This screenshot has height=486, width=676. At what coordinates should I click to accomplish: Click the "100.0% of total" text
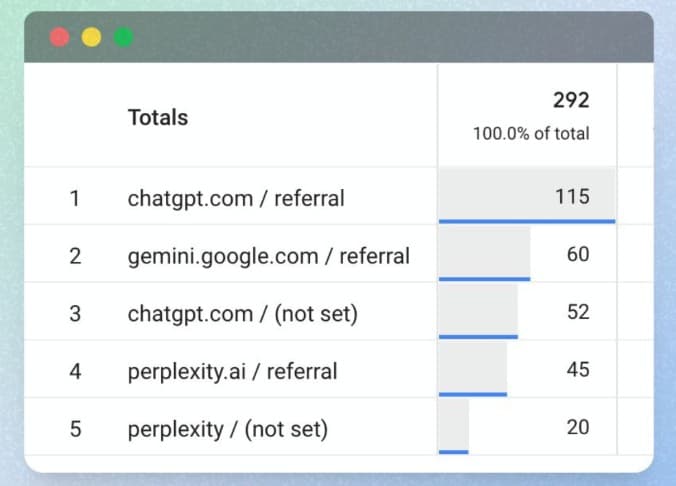point(531,133)
